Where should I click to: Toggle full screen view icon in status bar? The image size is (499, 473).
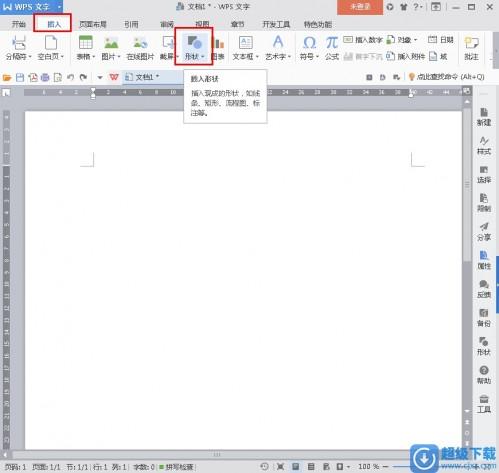coord(280,467)
